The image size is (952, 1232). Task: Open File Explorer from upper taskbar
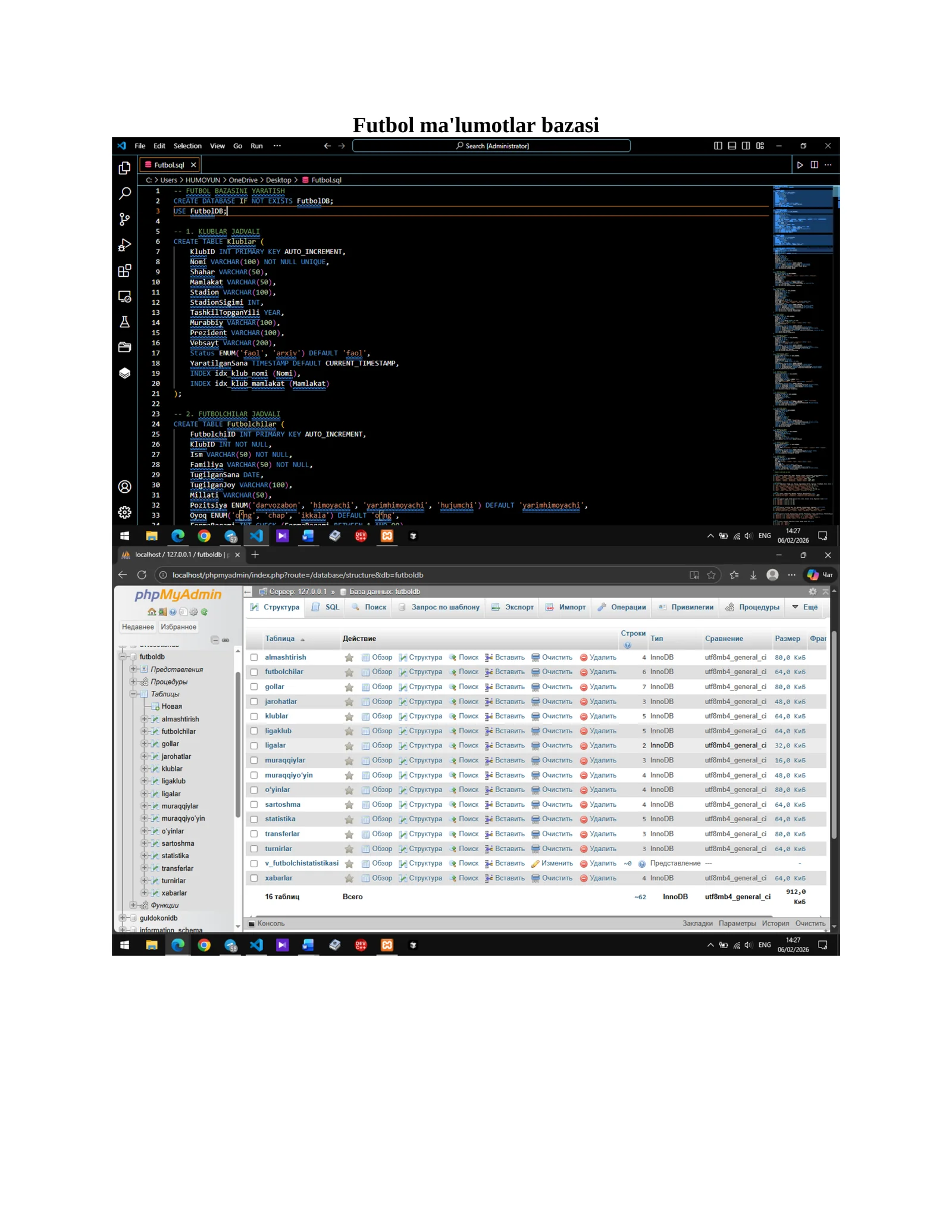[152, 536]
